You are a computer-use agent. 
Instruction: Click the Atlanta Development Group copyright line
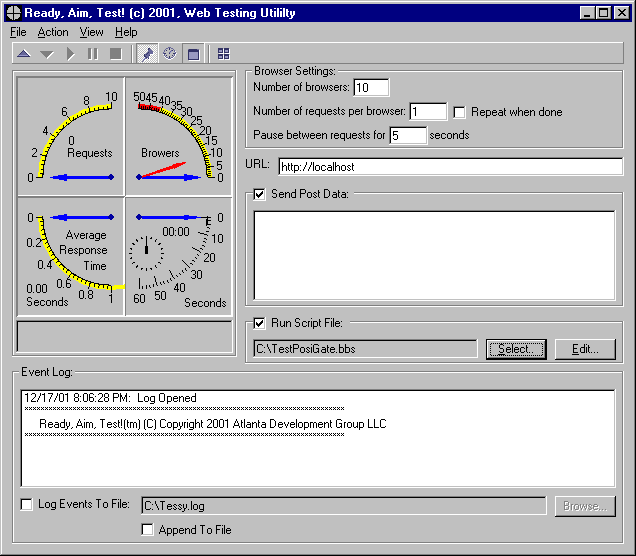[213, 424]
